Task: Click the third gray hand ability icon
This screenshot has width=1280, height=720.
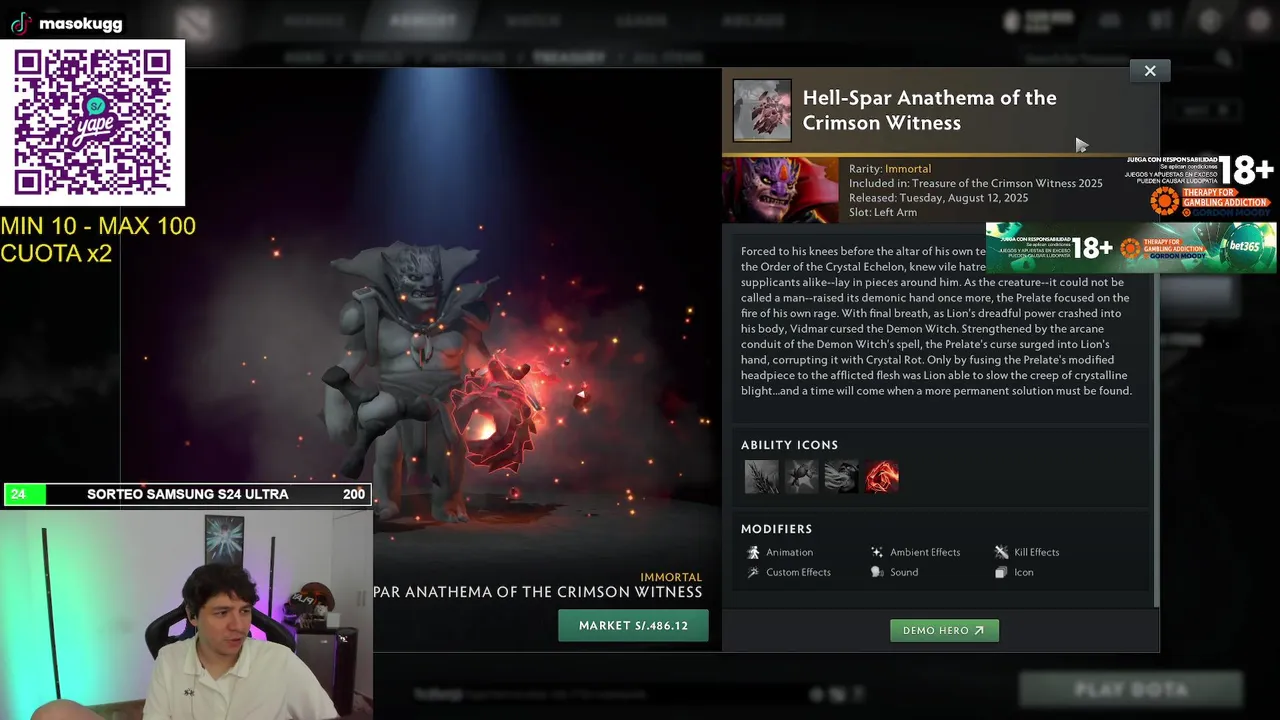Action: point(841,477)
